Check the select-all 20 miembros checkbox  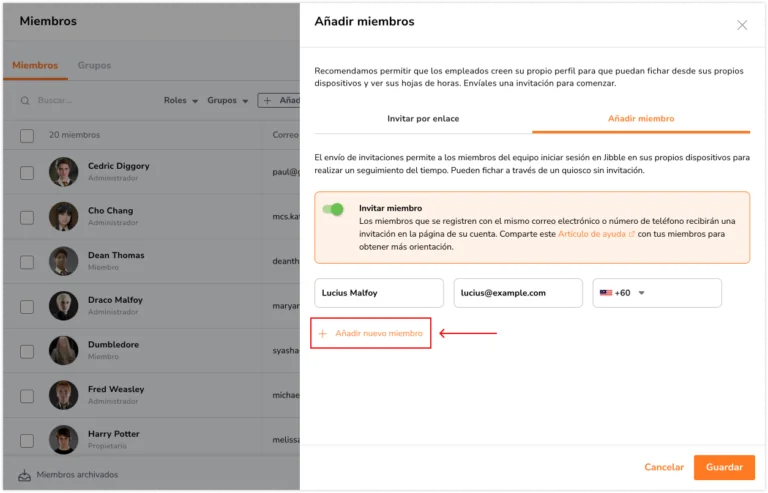(x=27, y=136)
